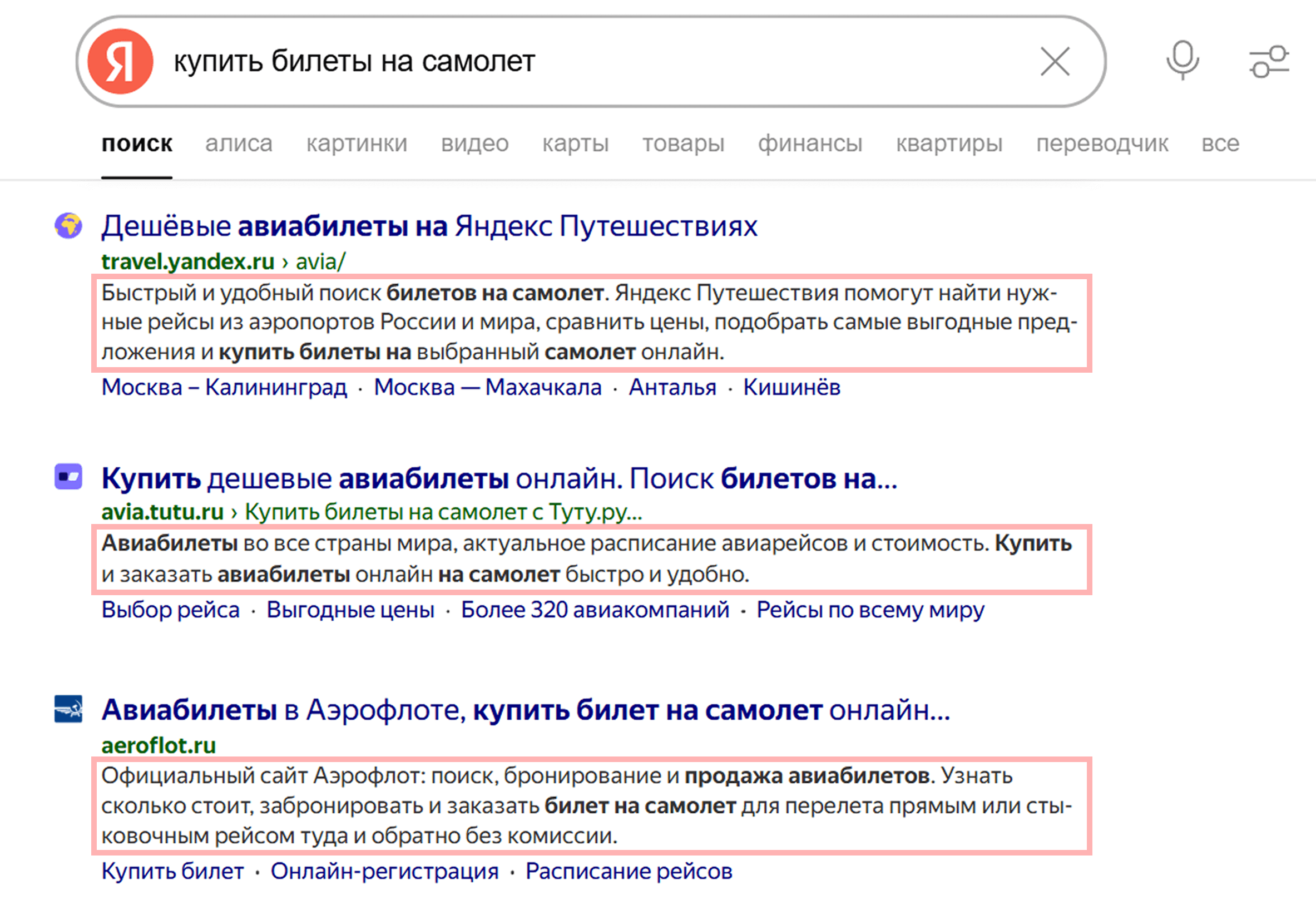The width and height of the screenshot is (1316, 900).
Task: Open the переводчик tab
Action: click(1102, 144)
